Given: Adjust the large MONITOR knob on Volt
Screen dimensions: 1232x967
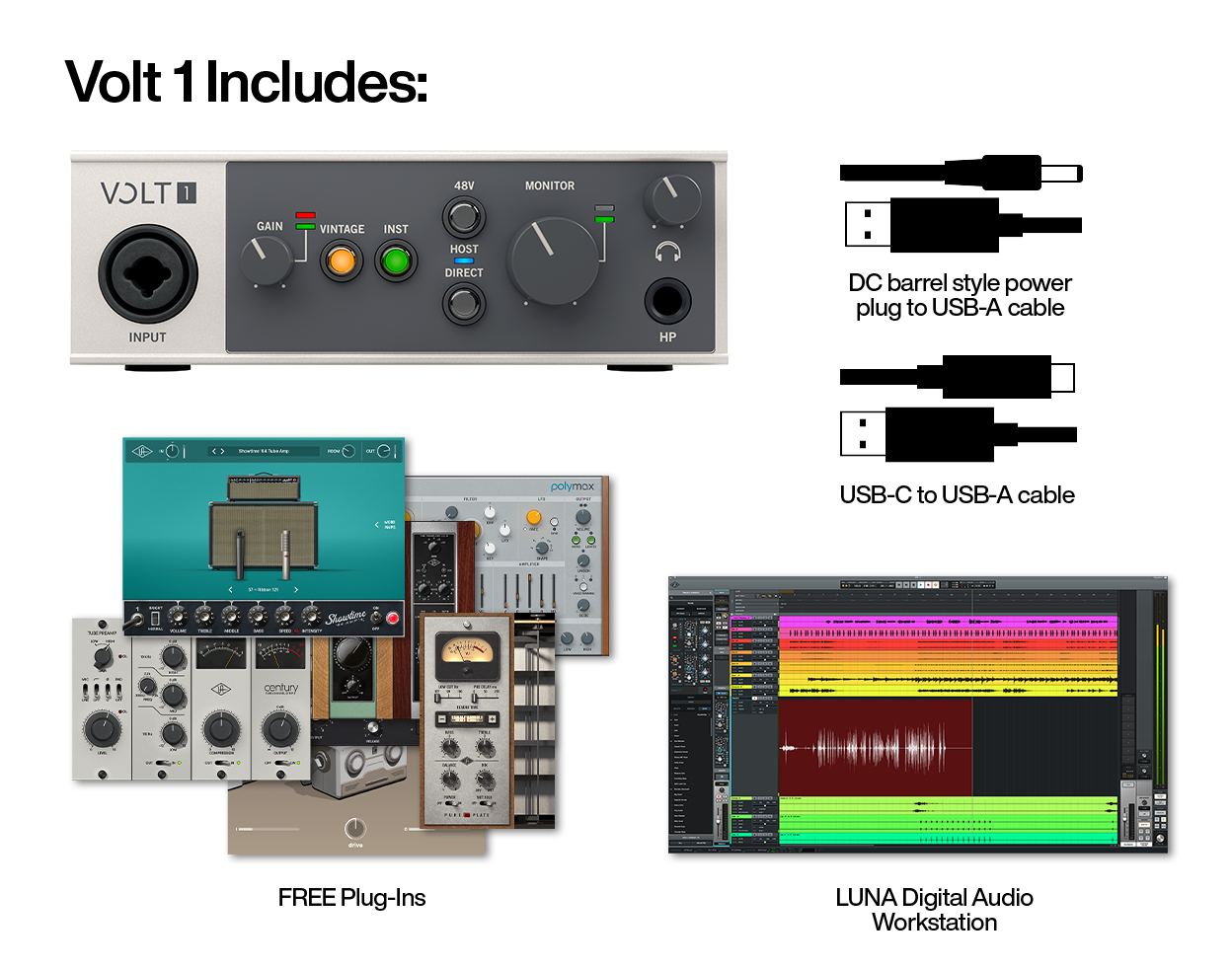Looking at the screenshot, I should (x=553, y=259).
